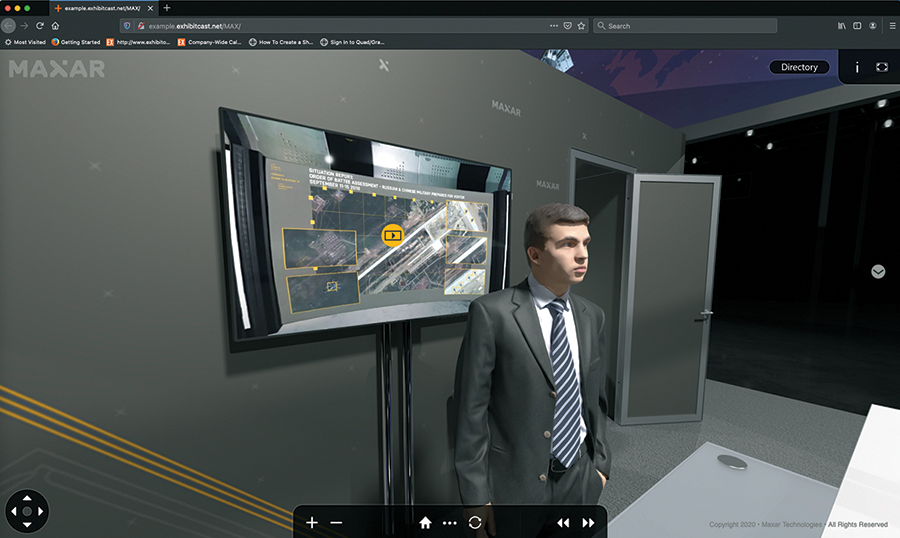900x538 pixels.
Task: Go to next scene with fast-forward arrows
Action: (x=588, y=522)
